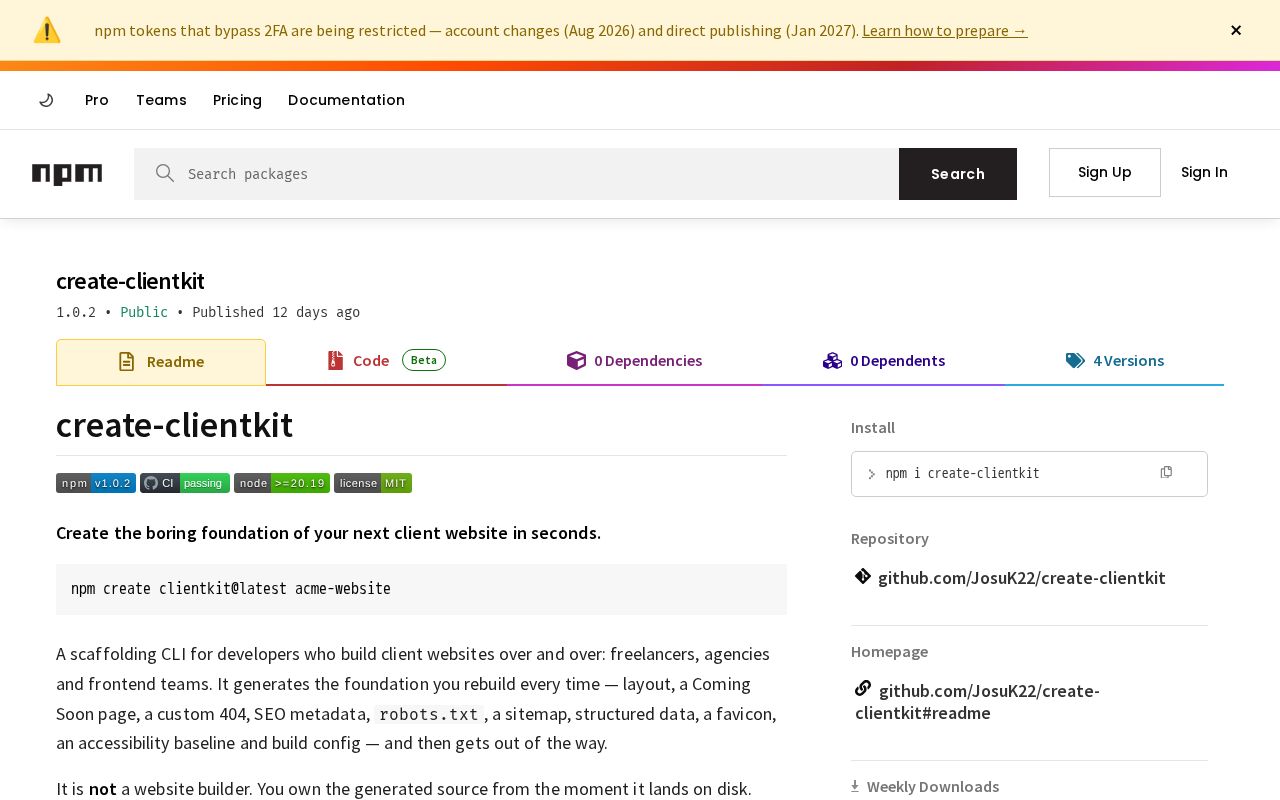
Task: Go to npm home via logo
Action: tap(67, 174)
